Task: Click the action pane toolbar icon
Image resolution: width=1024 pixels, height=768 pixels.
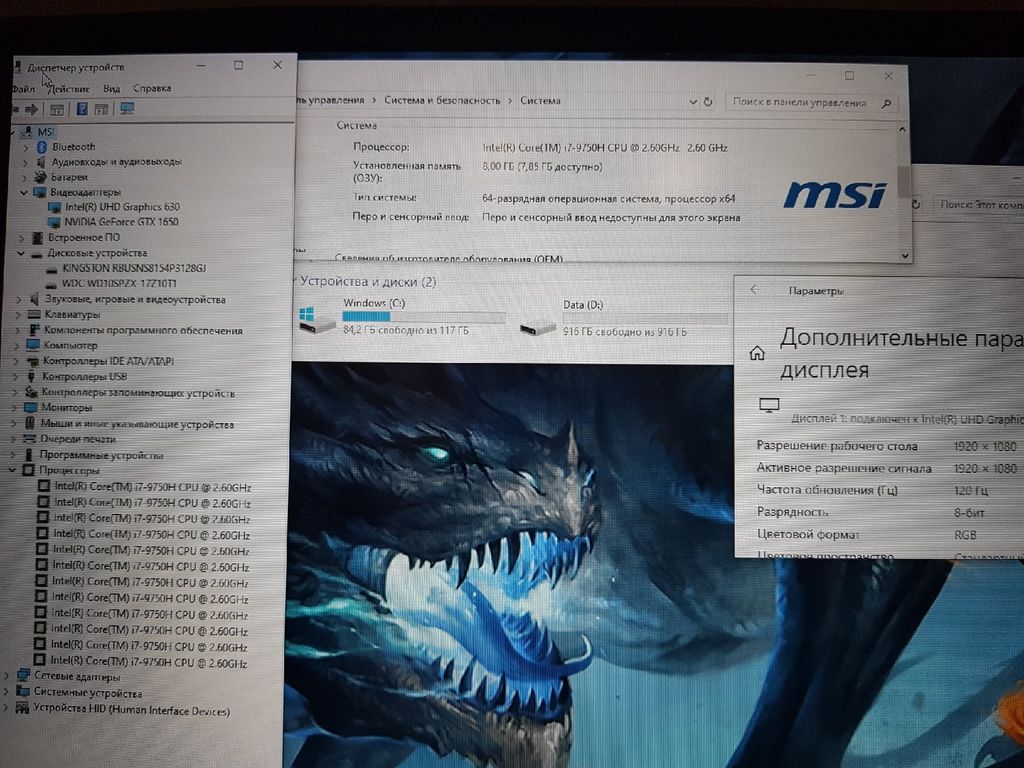Action: pyautogui.click(x=101, y=109)
